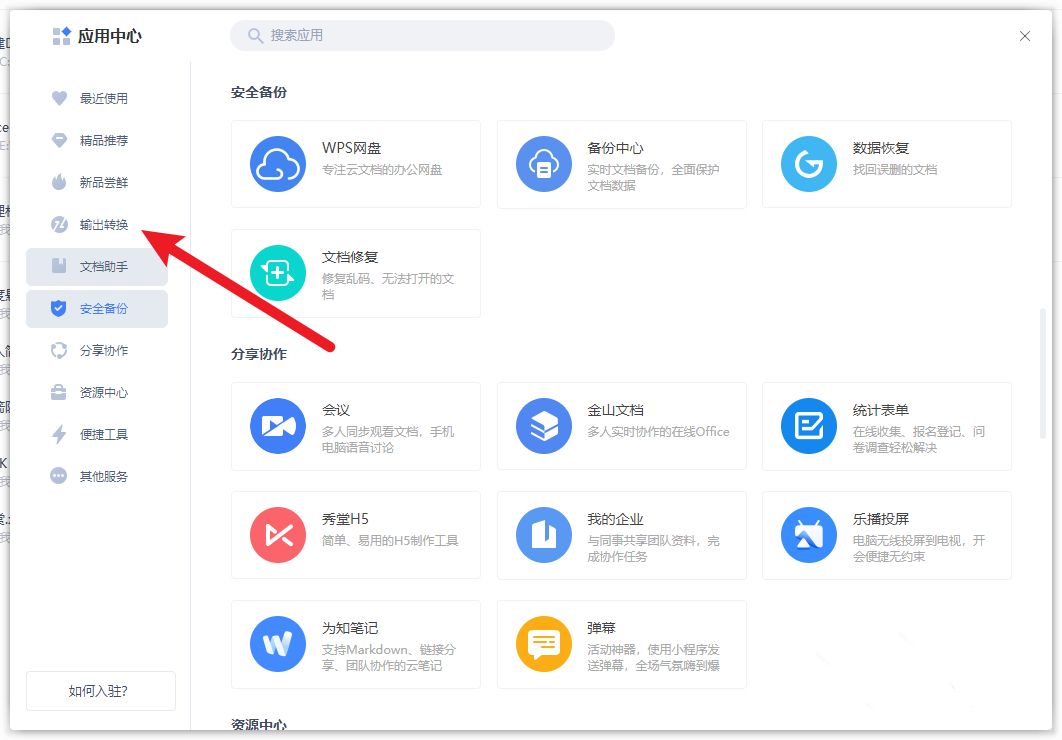Click the flame icon beside 新品尝鲜
Viewport: 1062px width, 740px height.
click(x=60, y=182)
